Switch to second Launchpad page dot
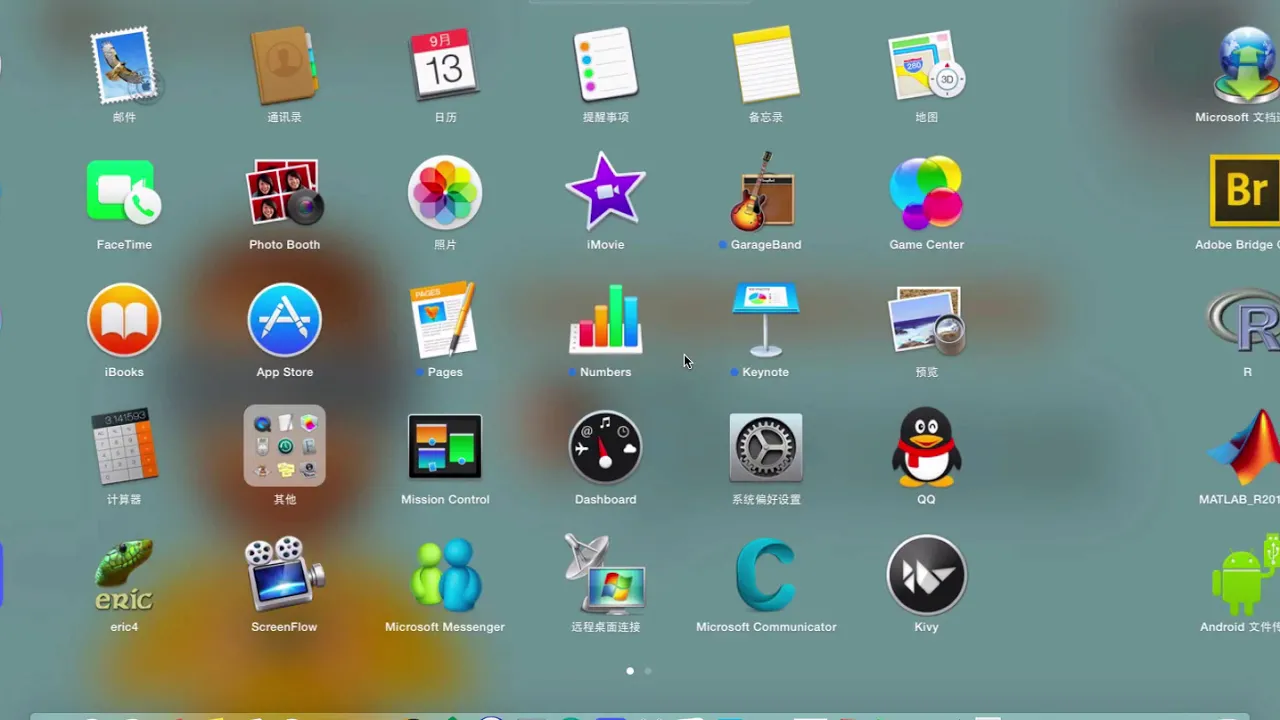This screenshot has height=720, width=1280. coord(648,671)
